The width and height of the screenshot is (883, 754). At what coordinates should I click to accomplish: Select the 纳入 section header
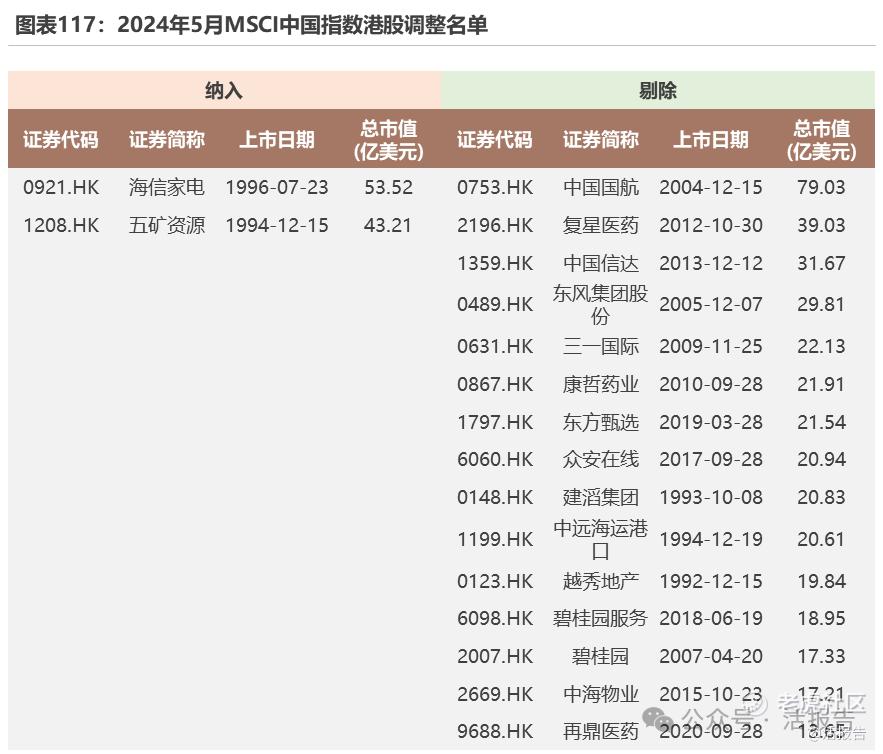(x=224, y=90)
